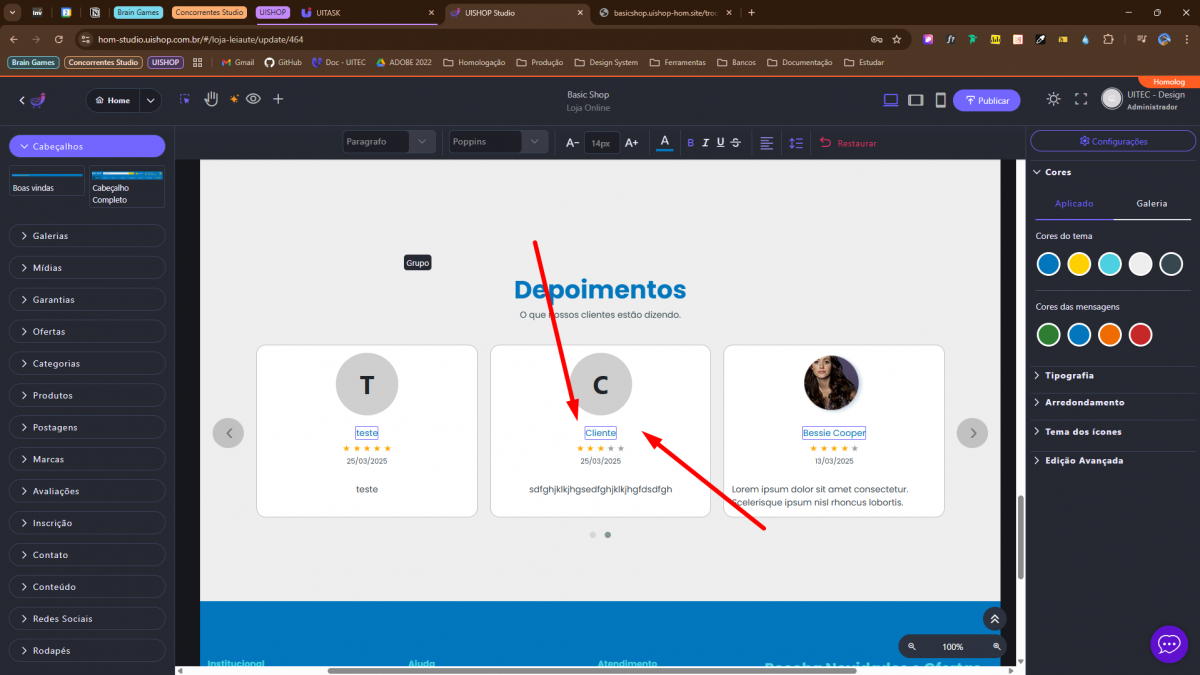1200x675 pixels.
Task: Open the UITASK browser tab
Action: coord(360,13)
